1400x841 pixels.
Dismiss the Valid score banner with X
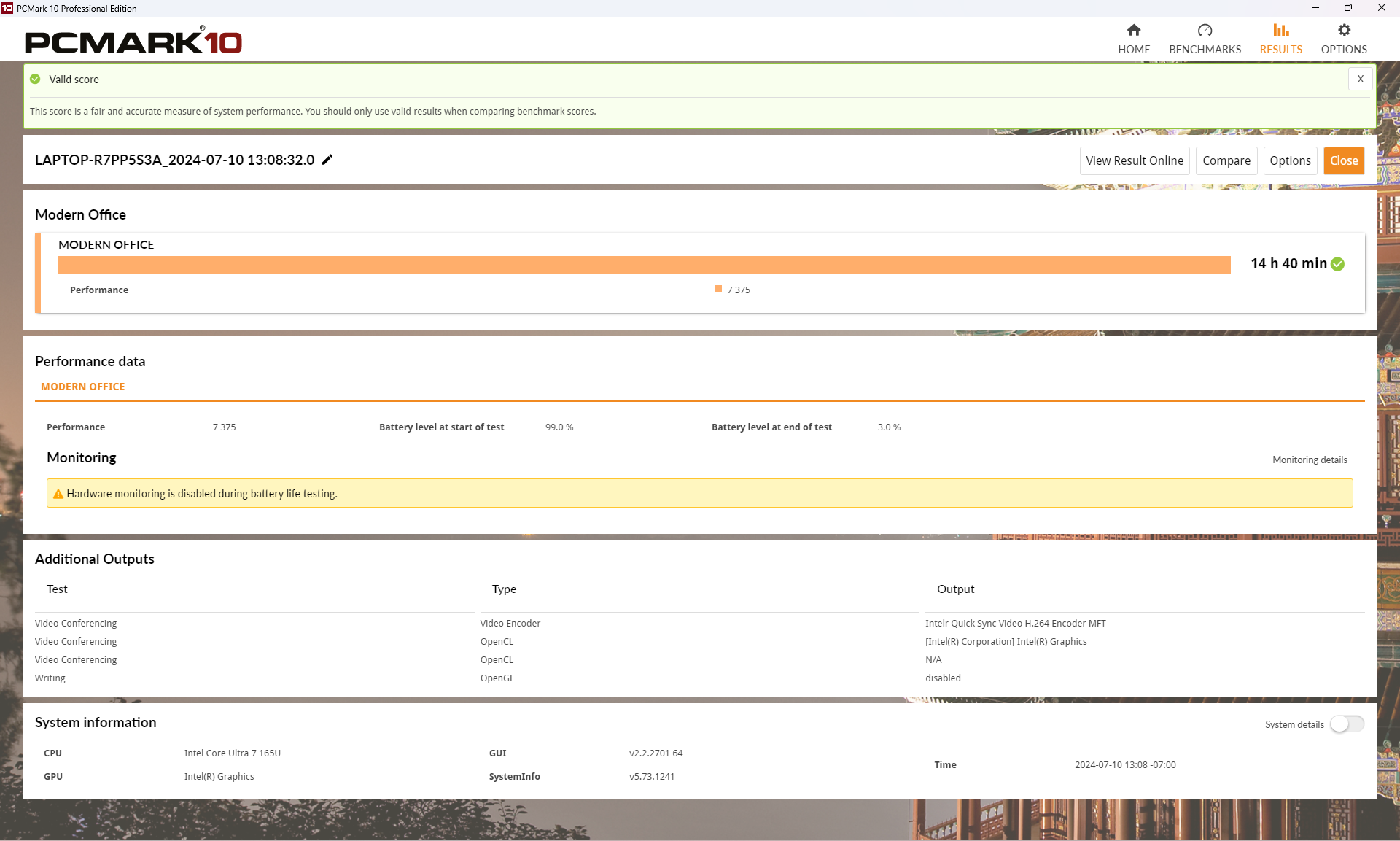[1360, 79]
